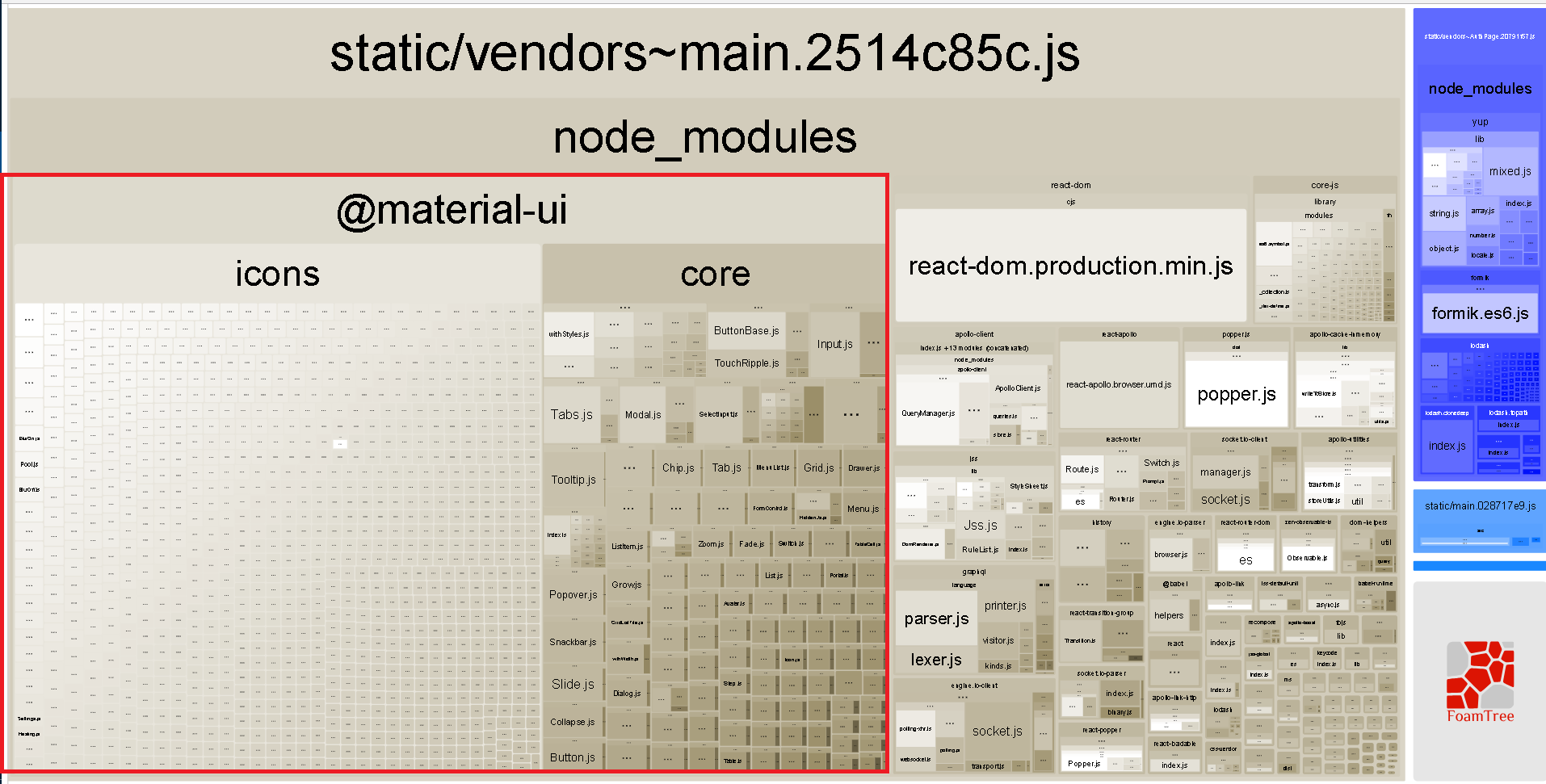Select the Menu.js cell
This screenshot has height=784, width=1546.
coord(863,509)
